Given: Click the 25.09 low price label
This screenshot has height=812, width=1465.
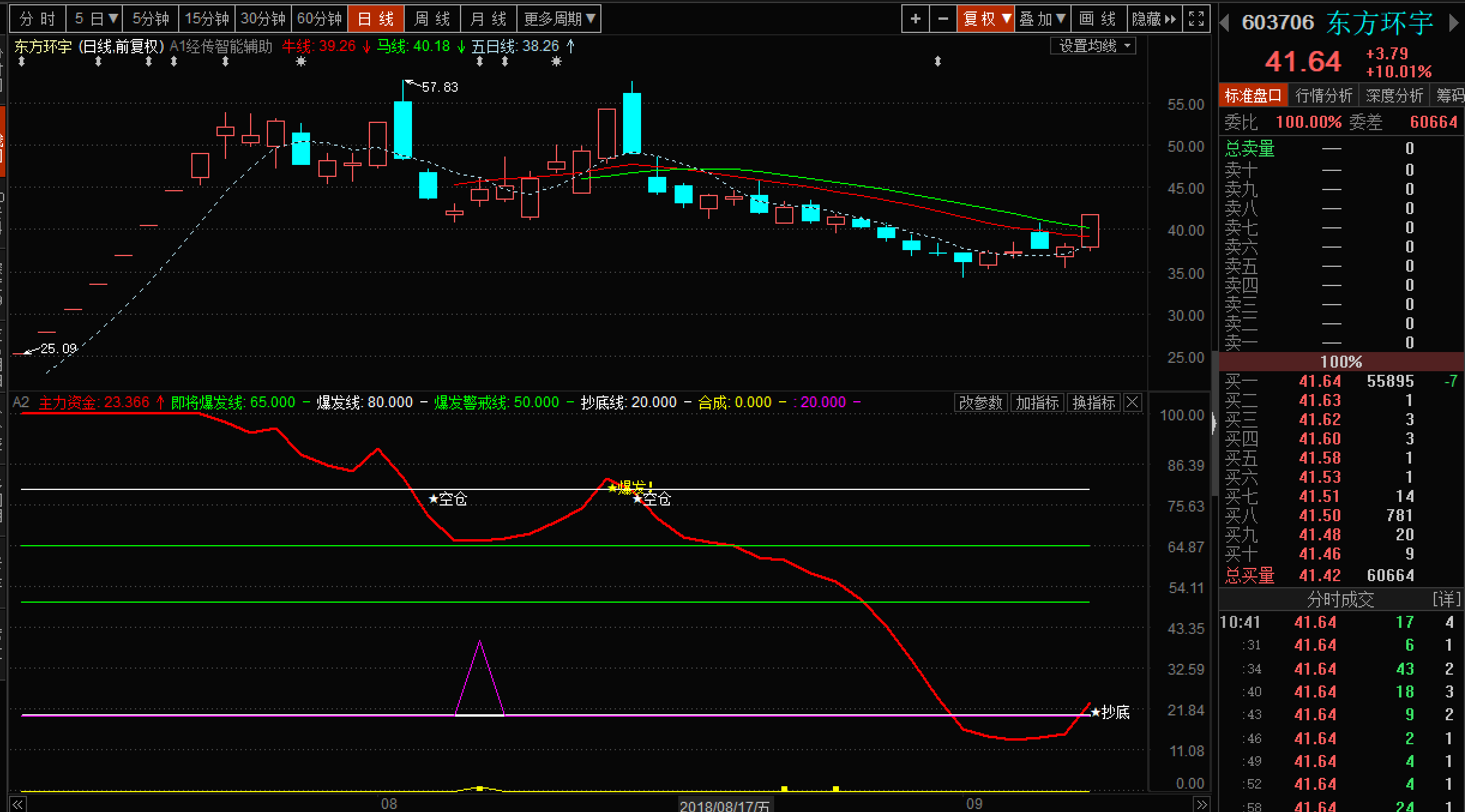Looking at the screenshot, I should (59, 349).
